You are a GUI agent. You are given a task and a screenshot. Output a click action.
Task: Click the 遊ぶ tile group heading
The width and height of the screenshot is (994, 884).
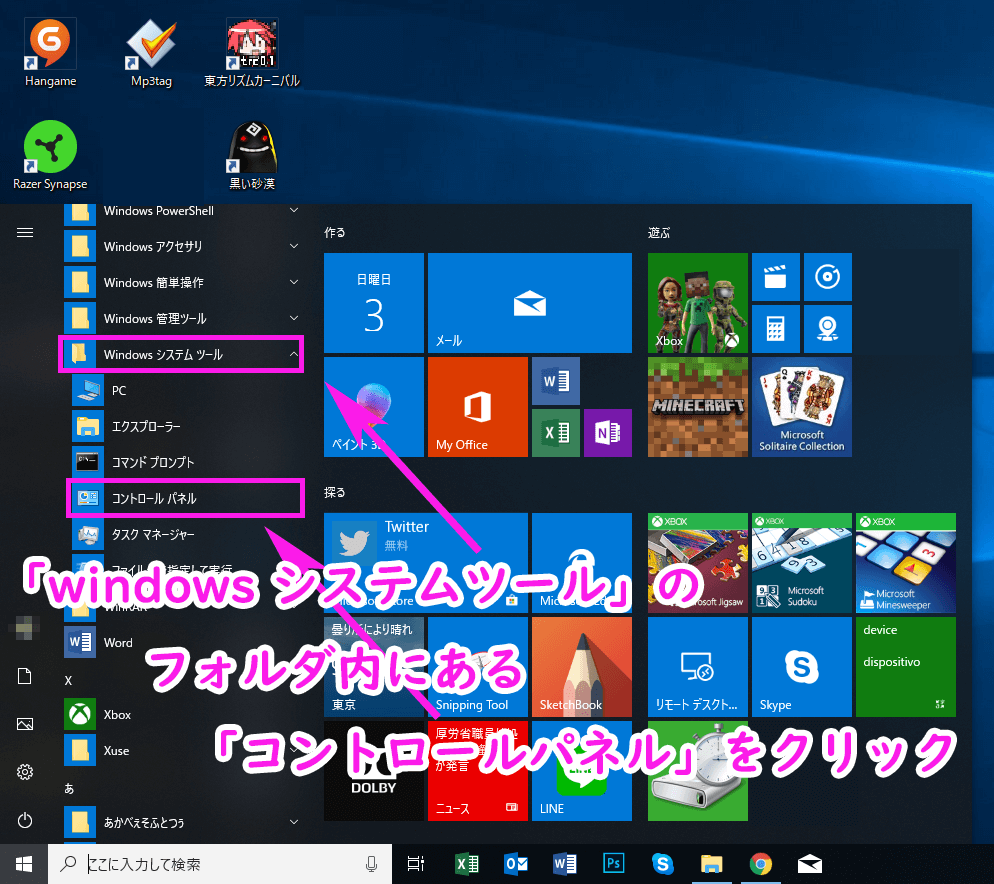(659, 233)
